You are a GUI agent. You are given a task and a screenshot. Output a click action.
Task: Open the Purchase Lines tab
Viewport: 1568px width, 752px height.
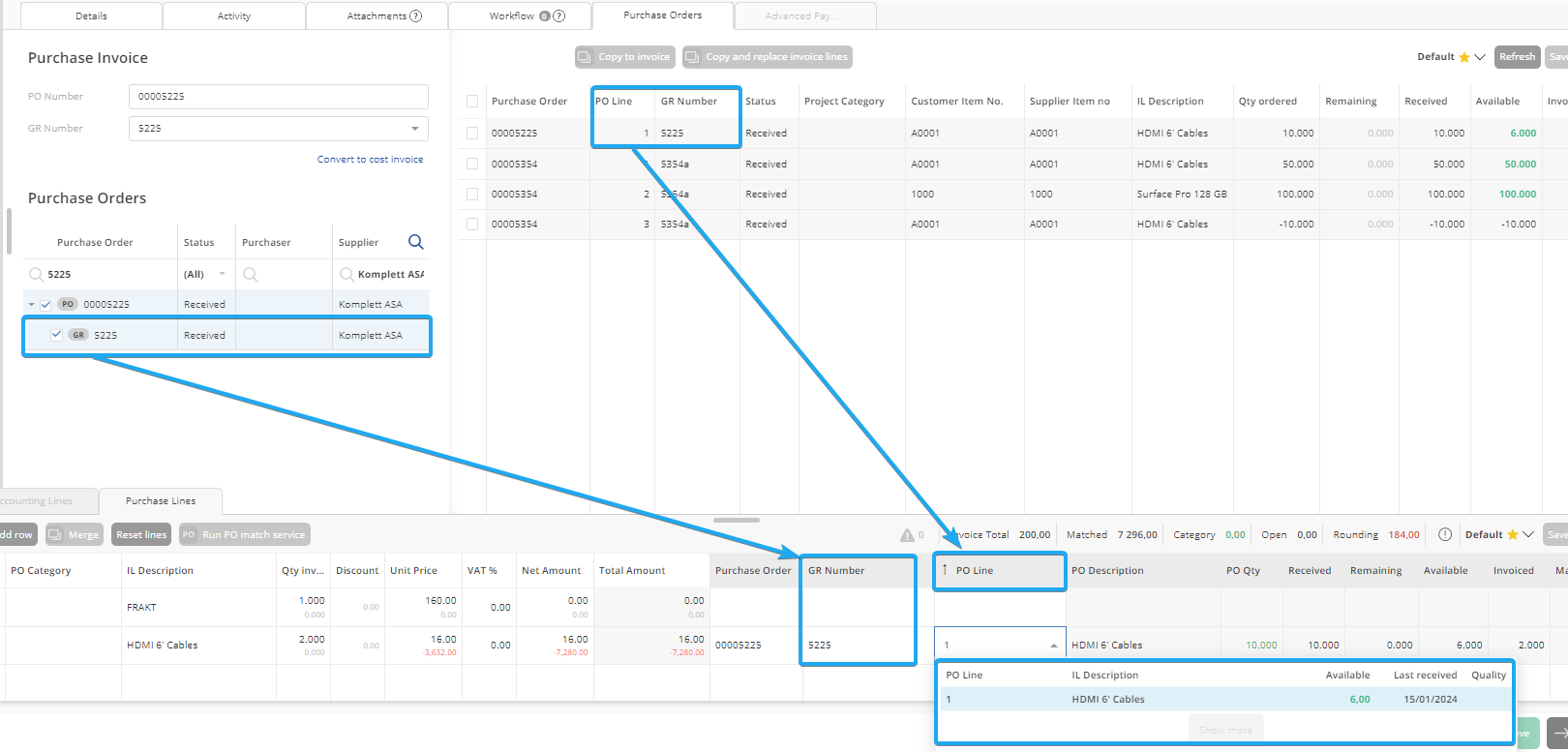click(x=161, y=501)
